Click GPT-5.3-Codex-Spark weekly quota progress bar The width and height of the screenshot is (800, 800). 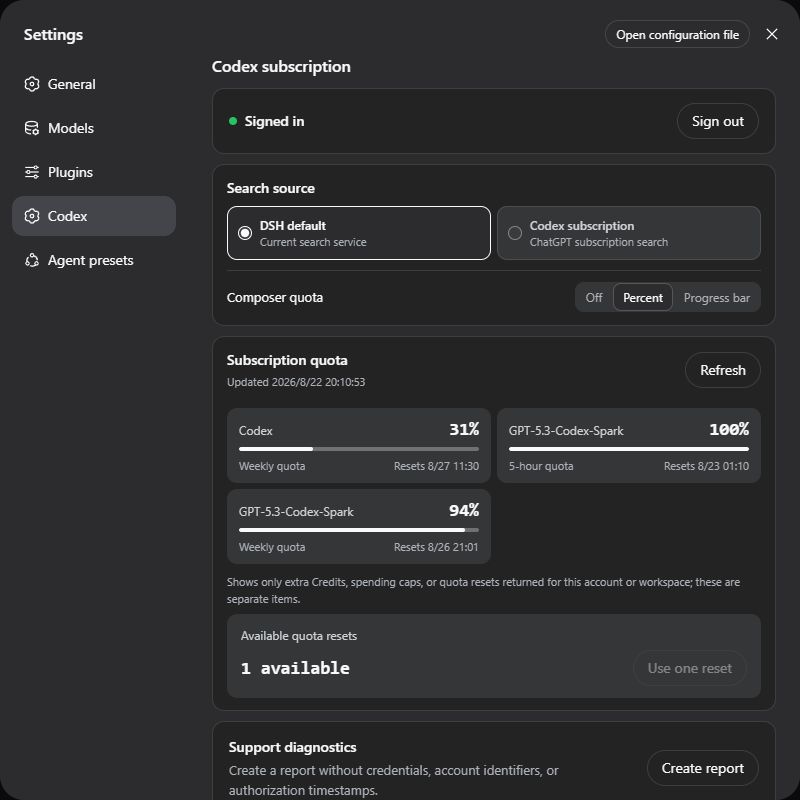tap(359, 530)
